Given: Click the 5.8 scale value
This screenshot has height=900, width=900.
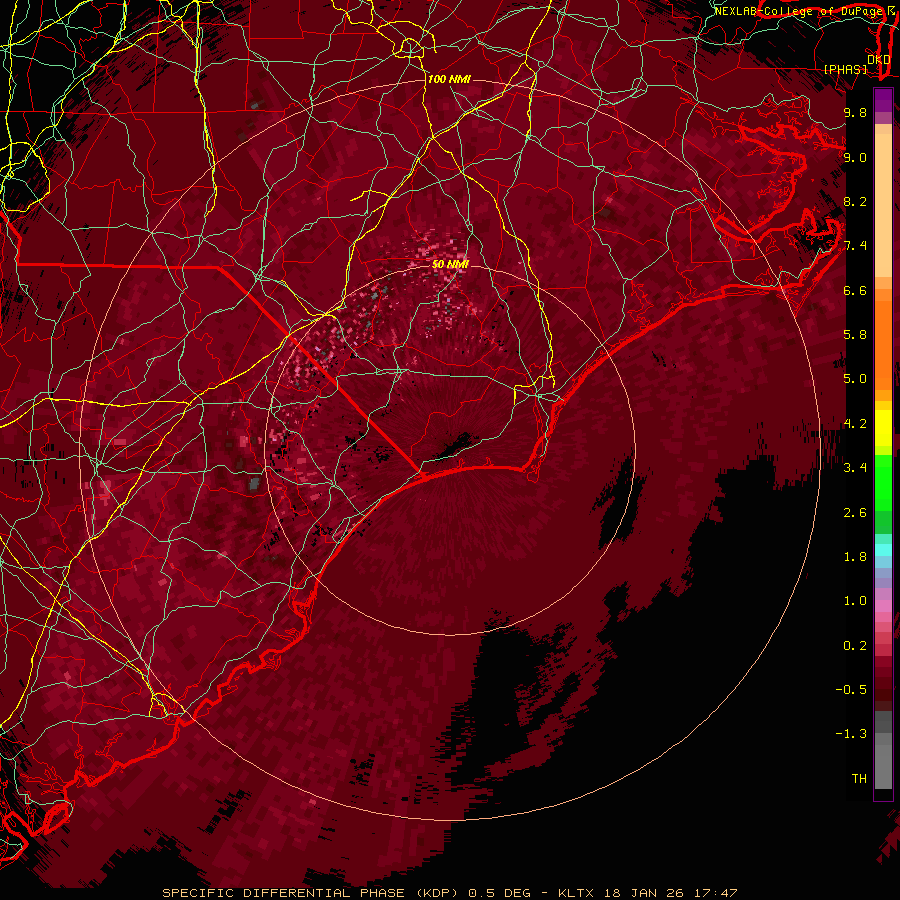Looking at the screenshot, I should [855, 335].
